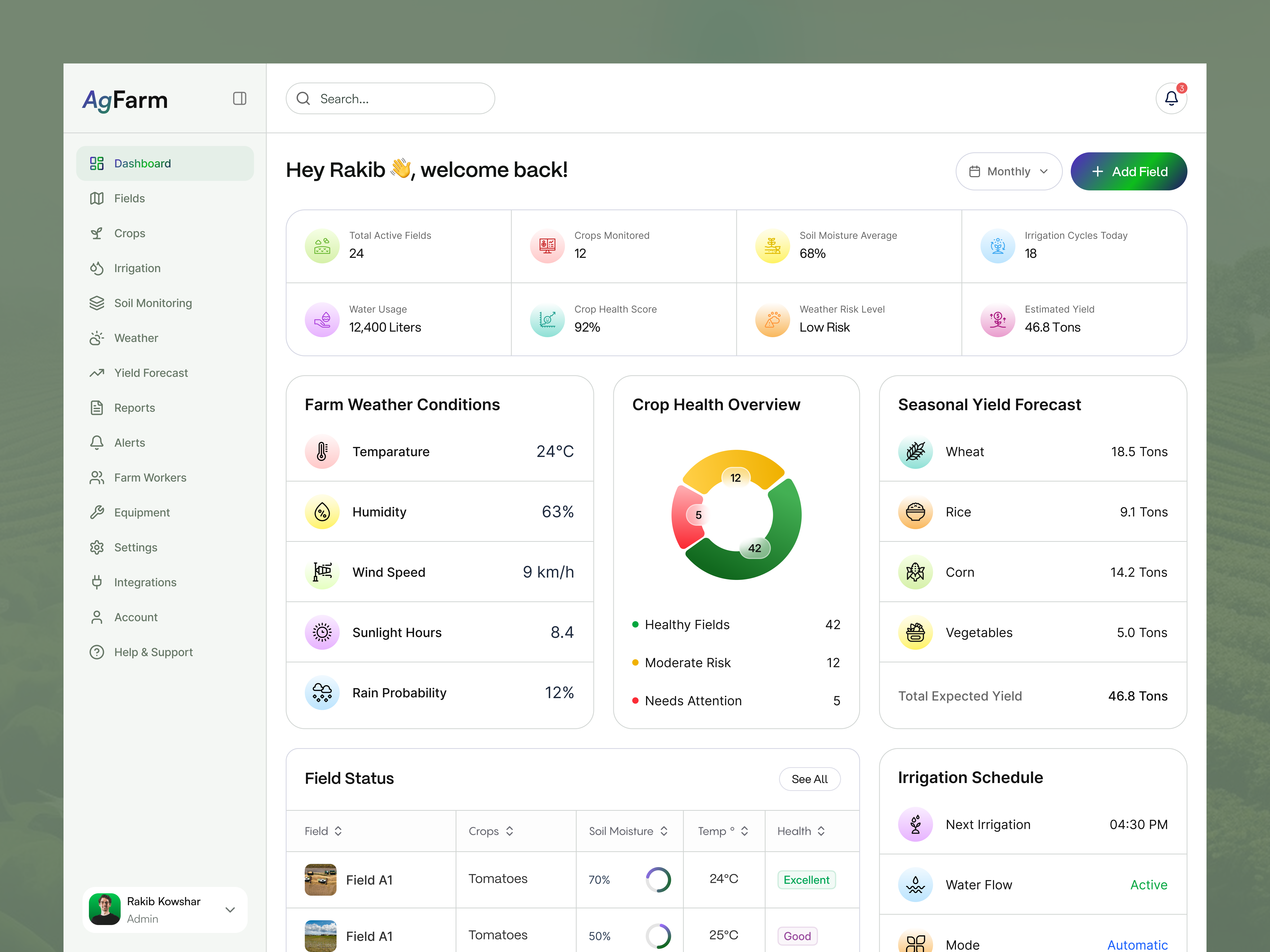Collapse the sidebar using the panel icon
This screenshot has height=952, width=1270.
(x=239, y=98)
